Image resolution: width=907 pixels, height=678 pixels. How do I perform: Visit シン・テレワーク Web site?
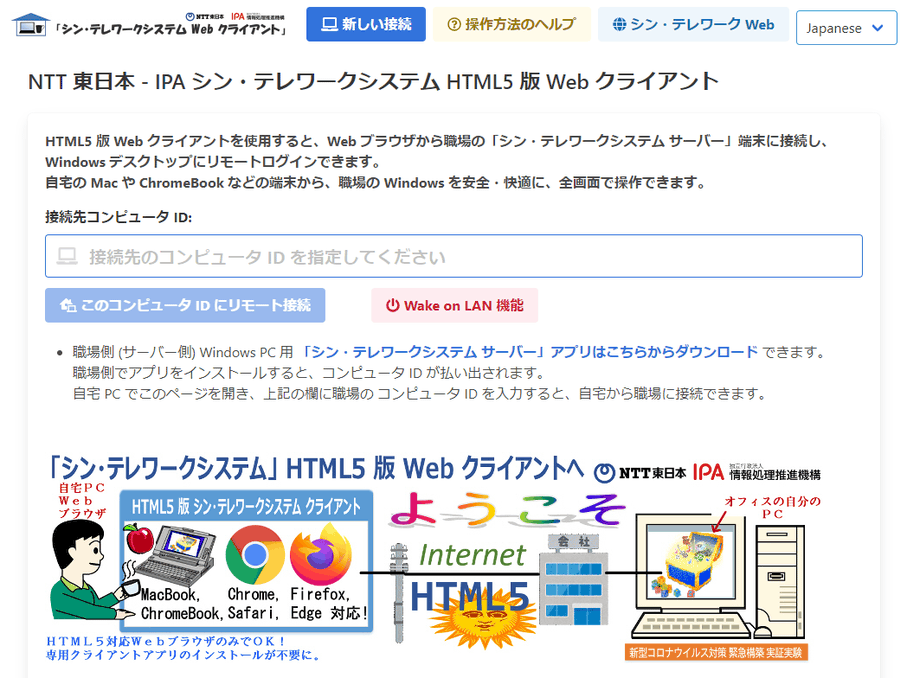(693, 24)
